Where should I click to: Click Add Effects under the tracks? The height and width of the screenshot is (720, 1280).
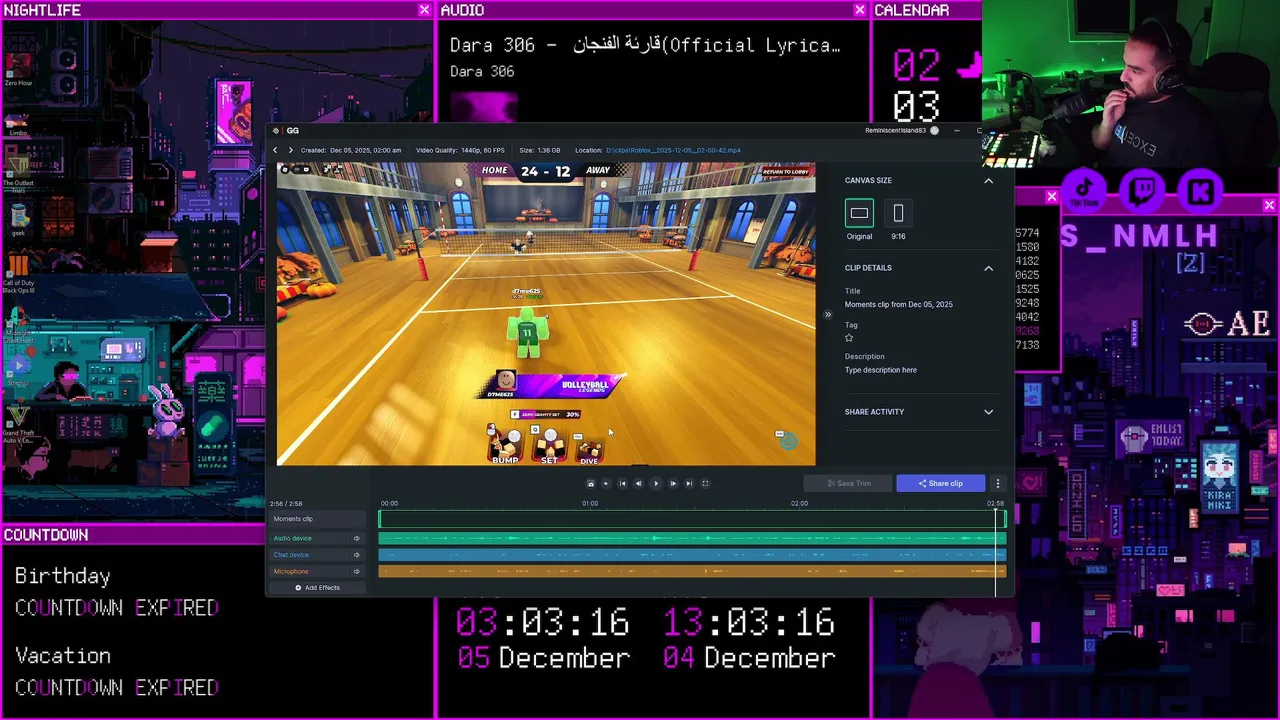317,588
